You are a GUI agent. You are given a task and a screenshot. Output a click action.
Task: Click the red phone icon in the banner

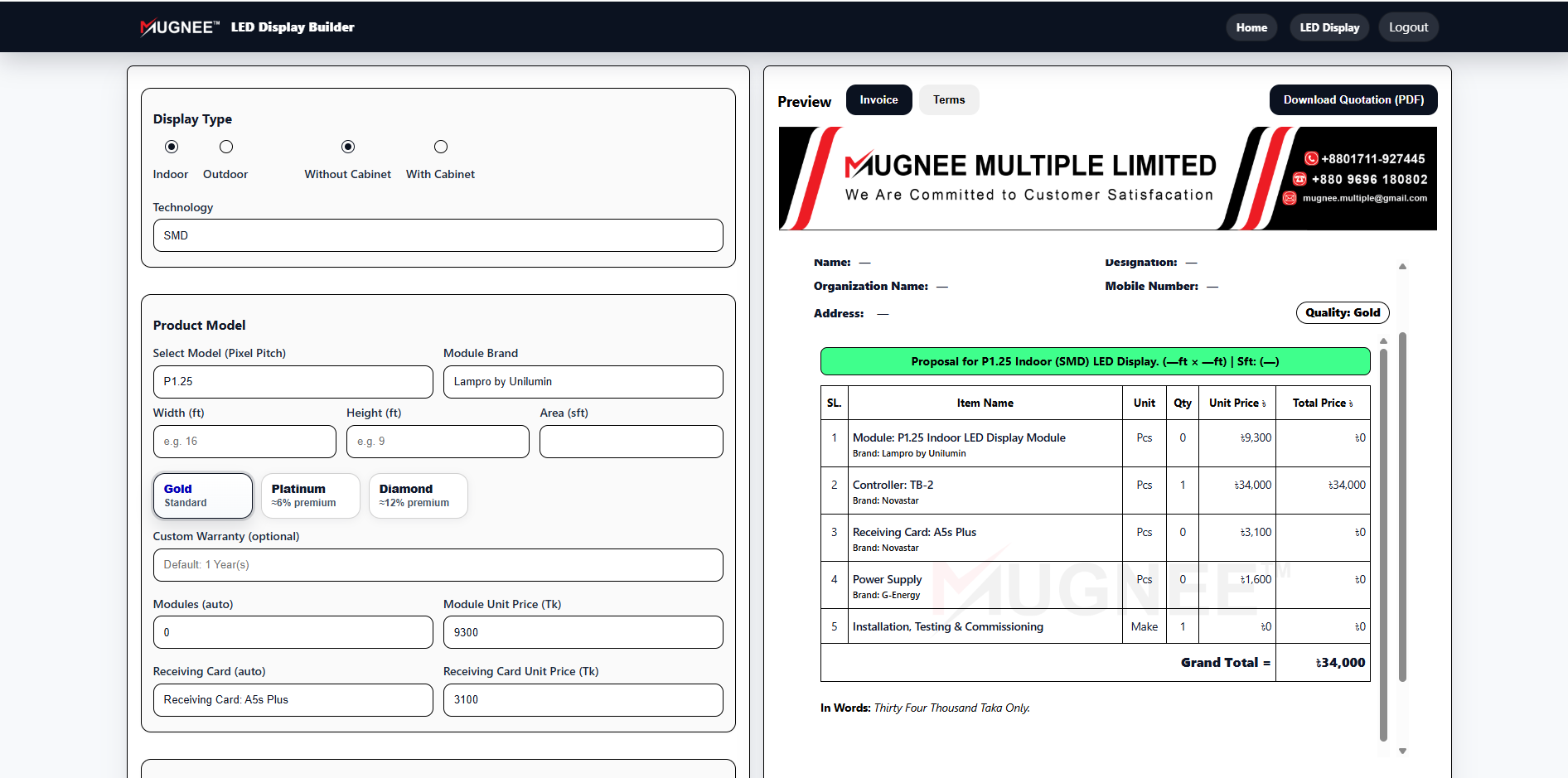coord(1311,158)
